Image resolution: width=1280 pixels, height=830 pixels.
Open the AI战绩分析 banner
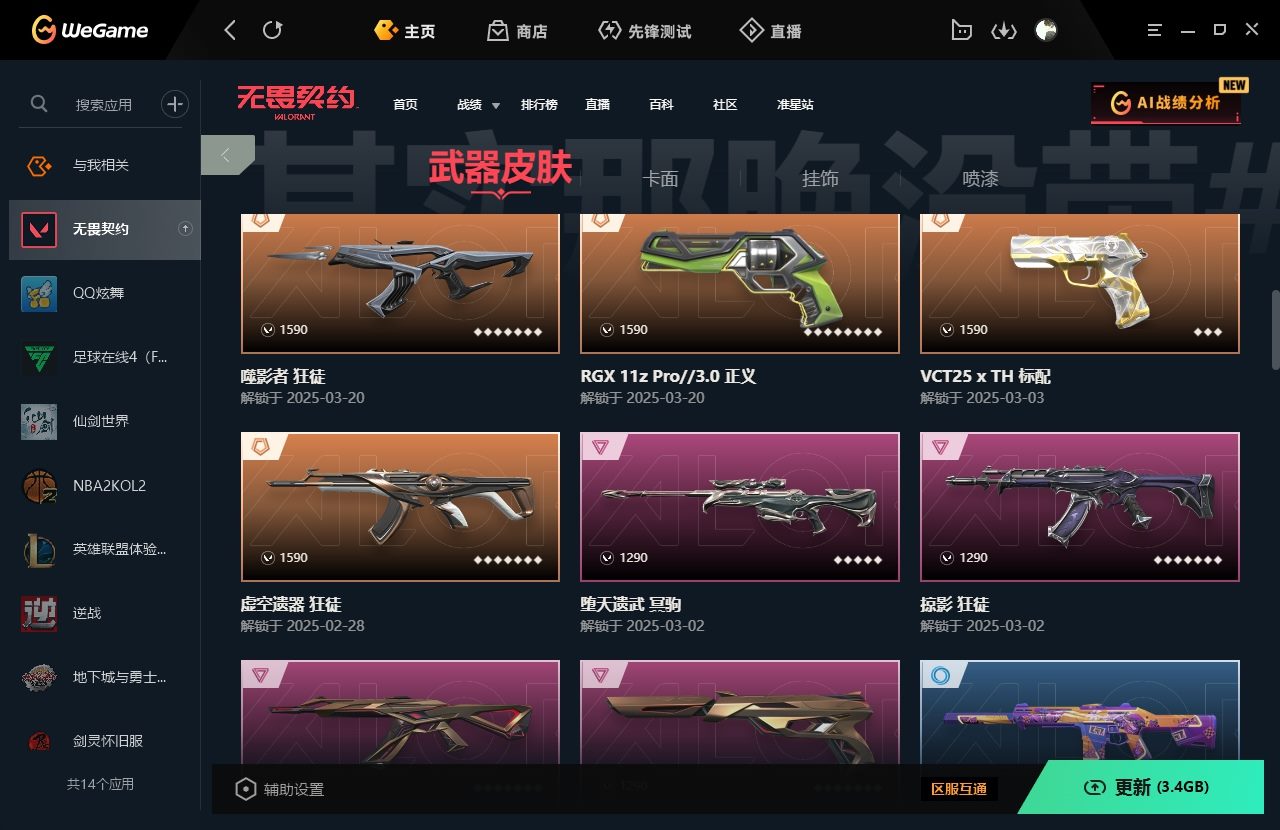click(x=1166, y=103)
